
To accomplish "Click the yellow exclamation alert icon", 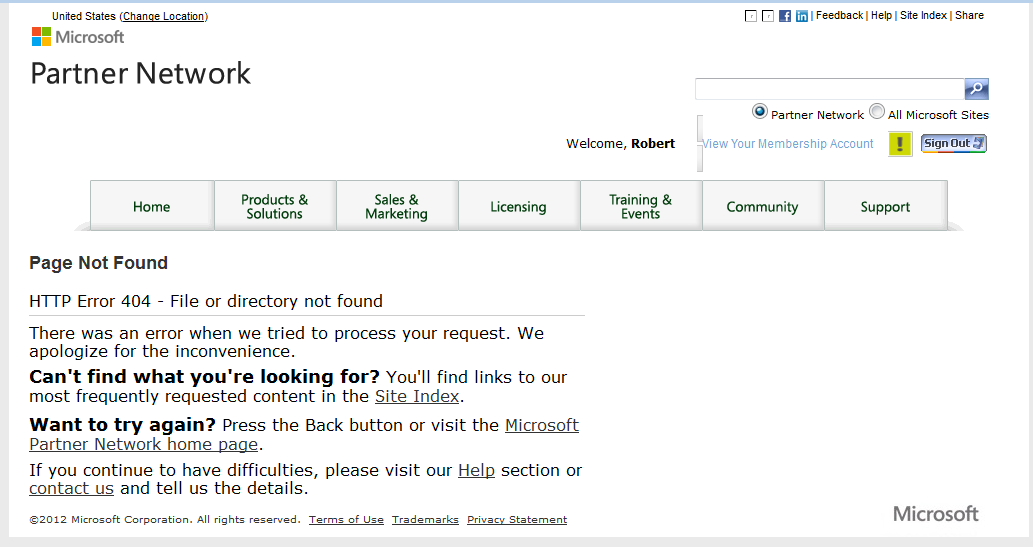I will coord(900,144).
